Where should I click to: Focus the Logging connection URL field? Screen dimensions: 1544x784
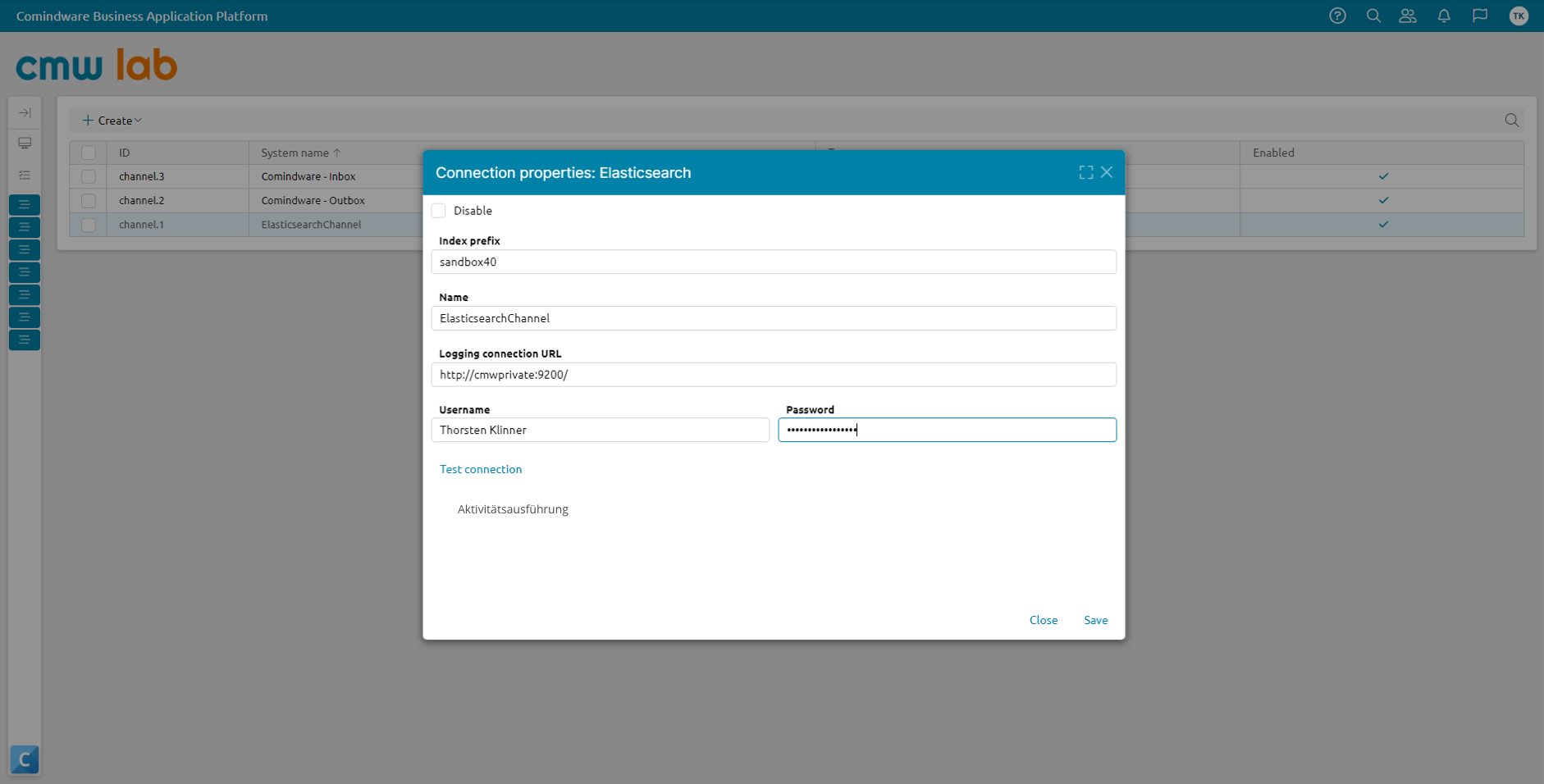774,375
